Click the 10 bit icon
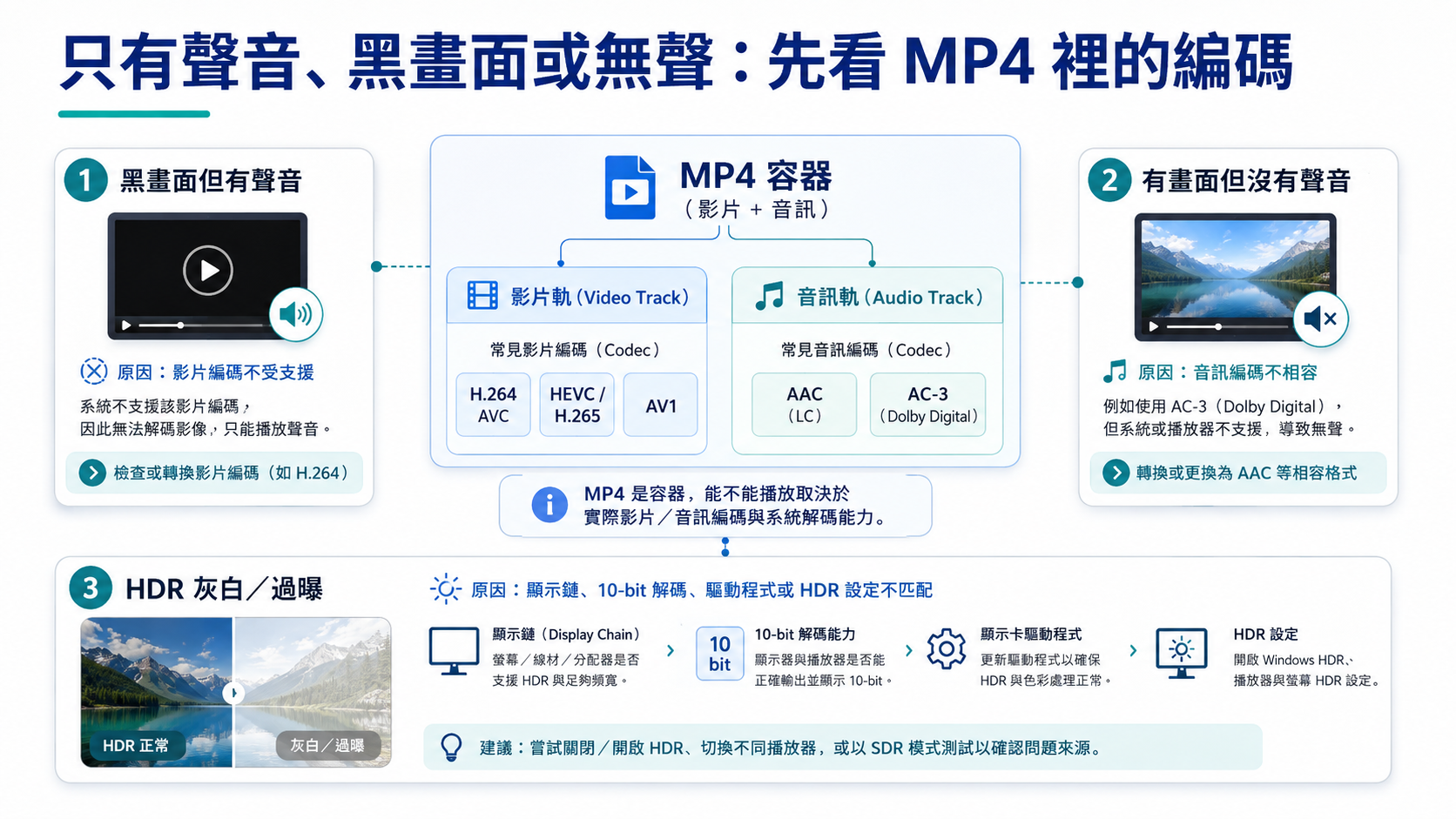The width and height of the screenshot is (1456, 819). [x=719, y=654]
